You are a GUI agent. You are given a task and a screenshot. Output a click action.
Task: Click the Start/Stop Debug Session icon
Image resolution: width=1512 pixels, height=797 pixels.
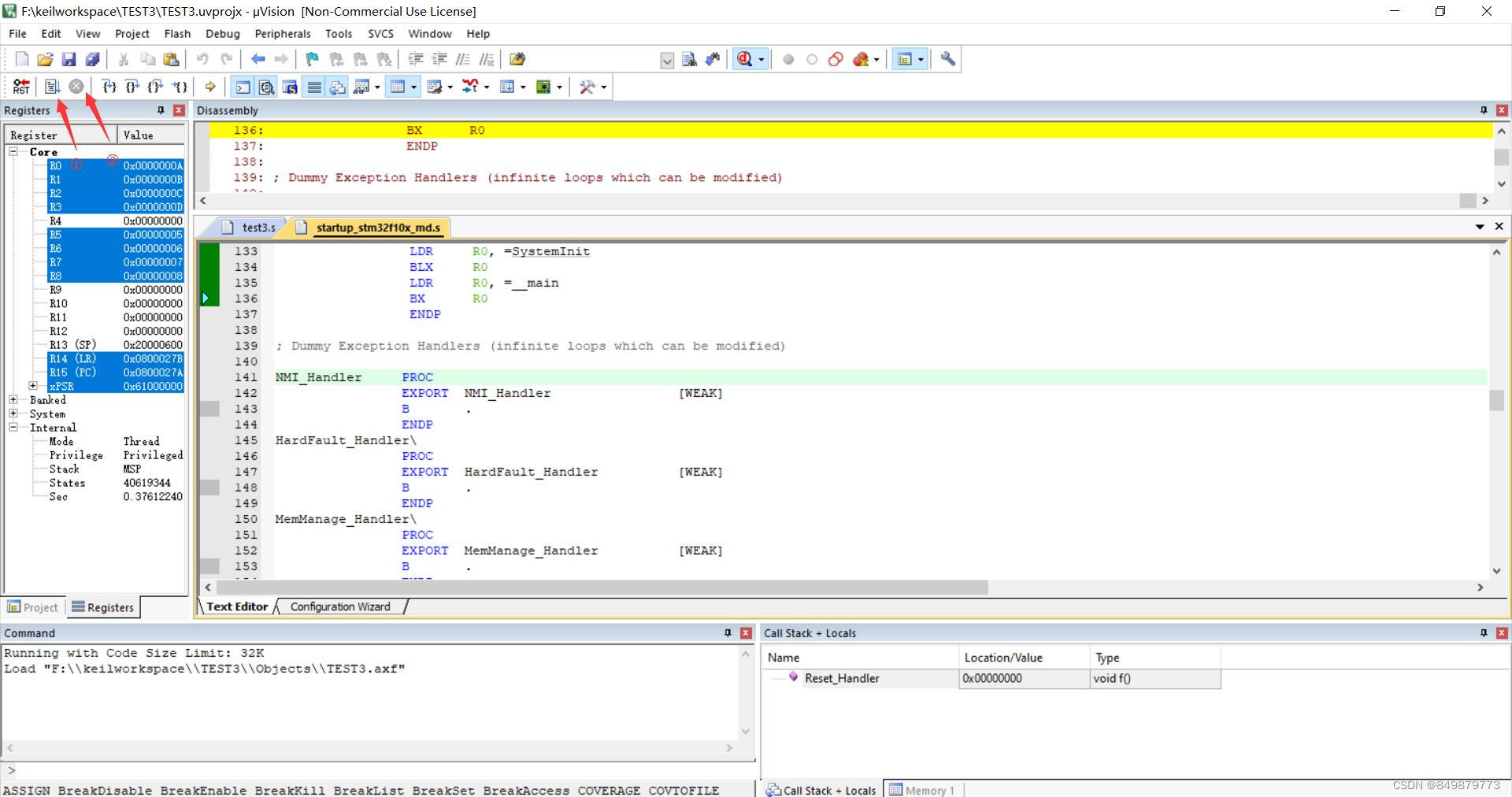coord(744,59)
